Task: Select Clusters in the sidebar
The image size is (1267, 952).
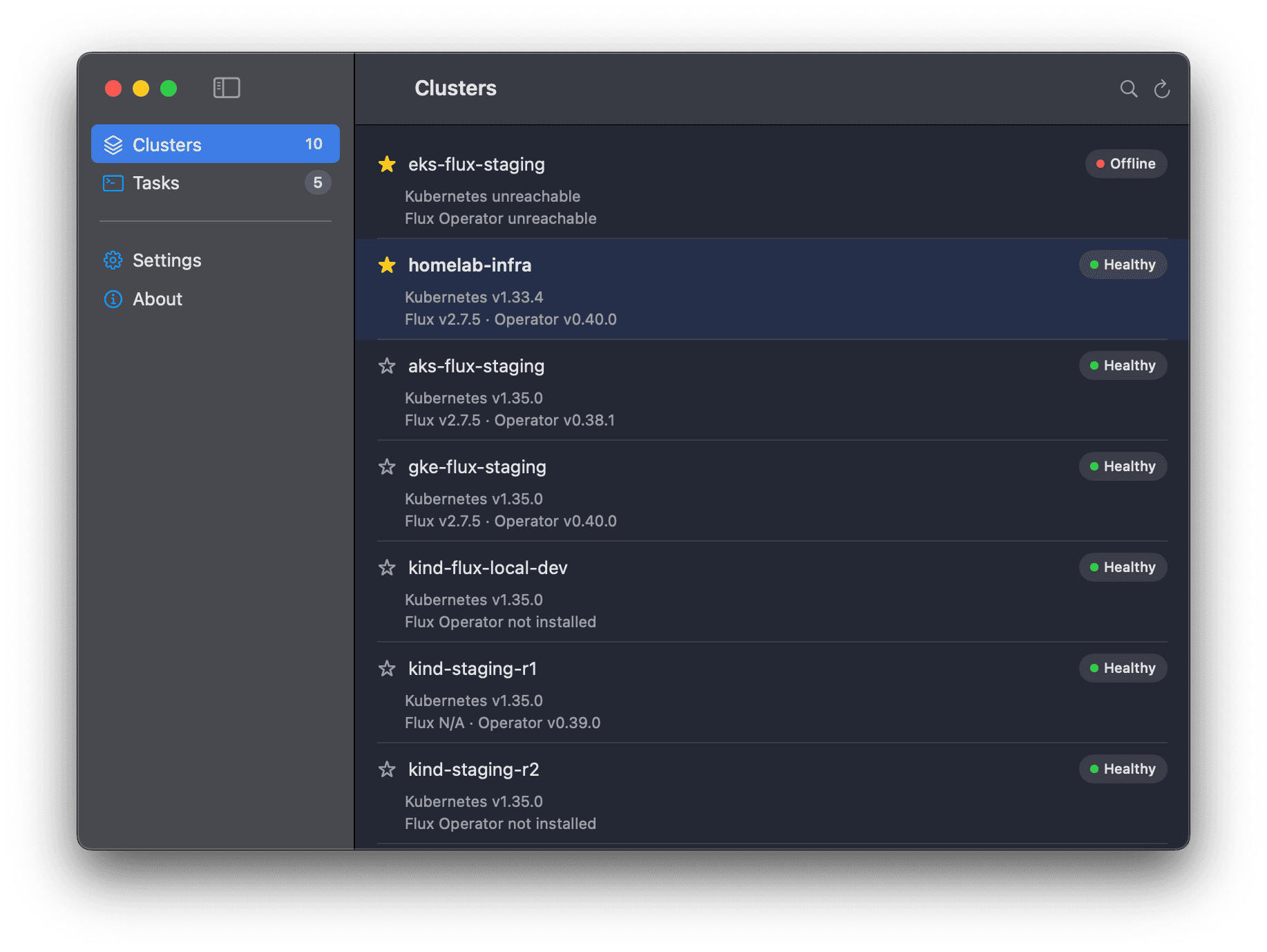Action: tap(166, 144)
